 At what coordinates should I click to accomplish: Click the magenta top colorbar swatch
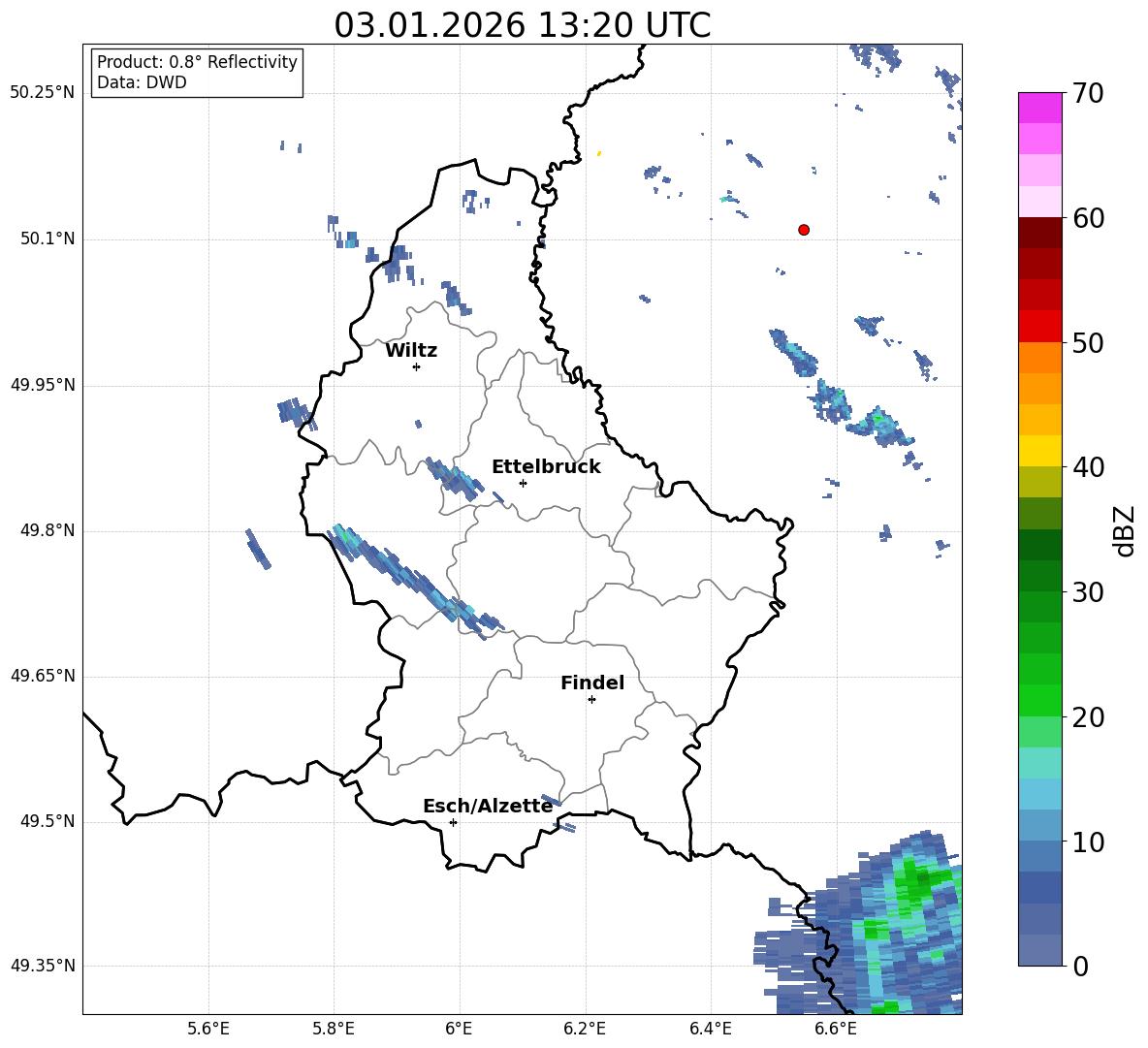coord(1039,109)
